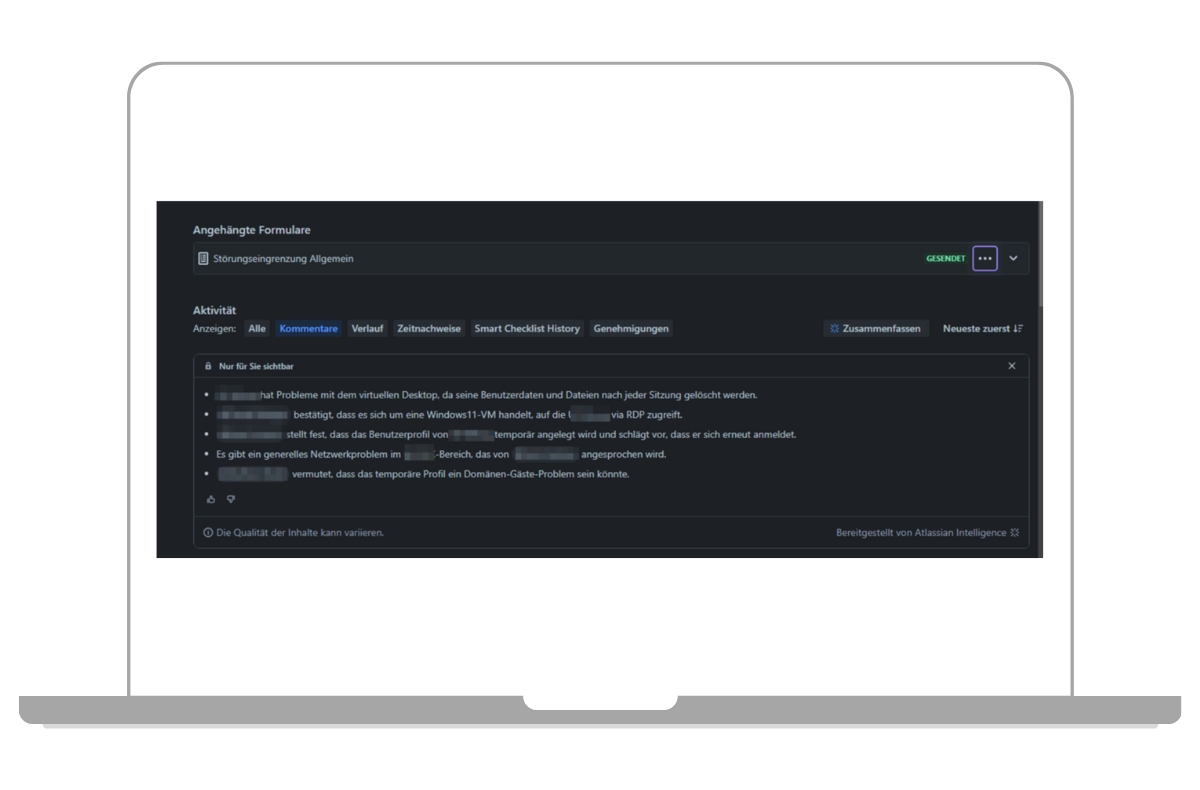
Task: Close the AI summary panel
Action: click(x=1012, y=366)
